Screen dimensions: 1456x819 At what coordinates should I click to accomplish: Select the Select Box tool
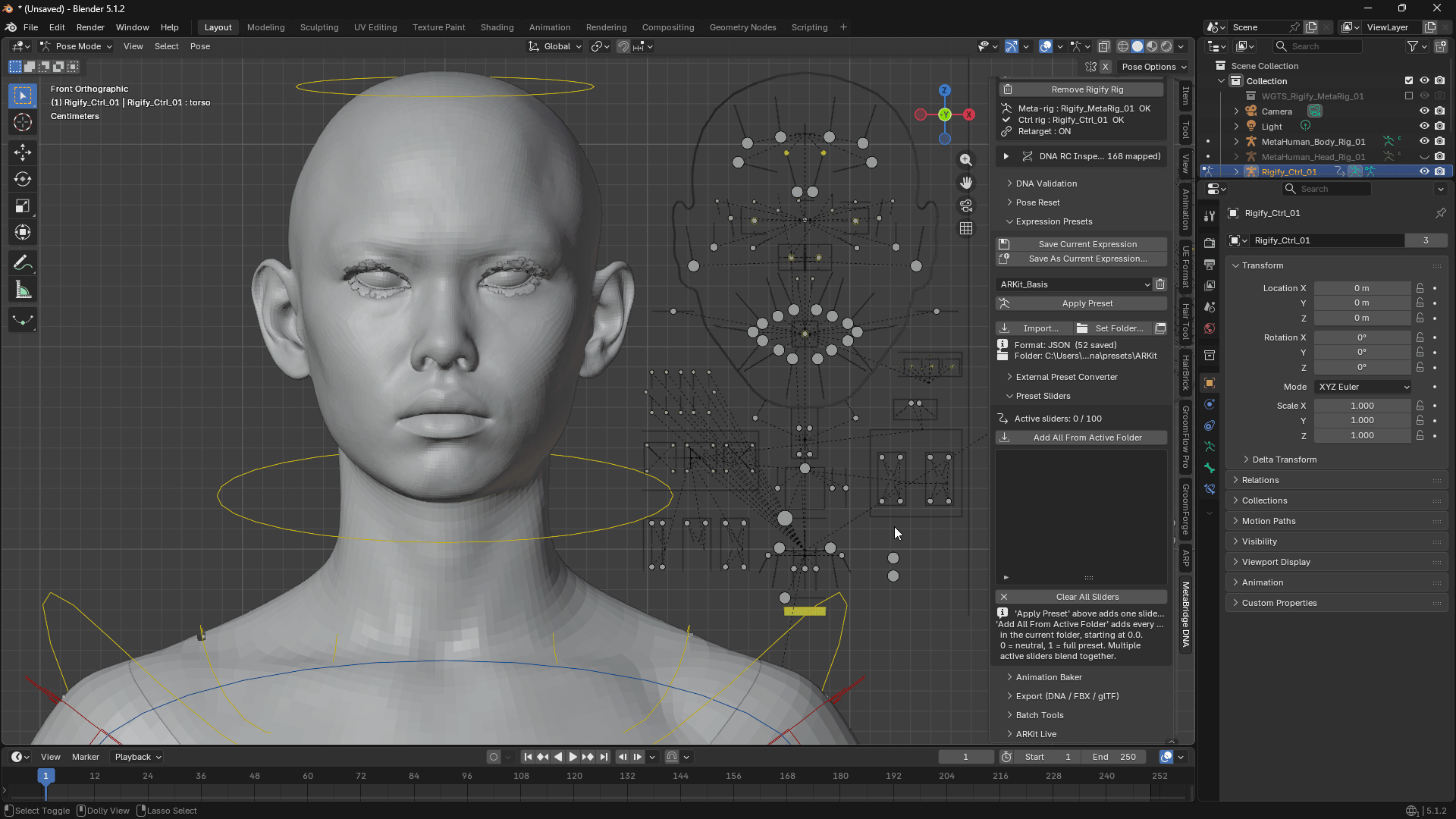(x=23, y=96)
